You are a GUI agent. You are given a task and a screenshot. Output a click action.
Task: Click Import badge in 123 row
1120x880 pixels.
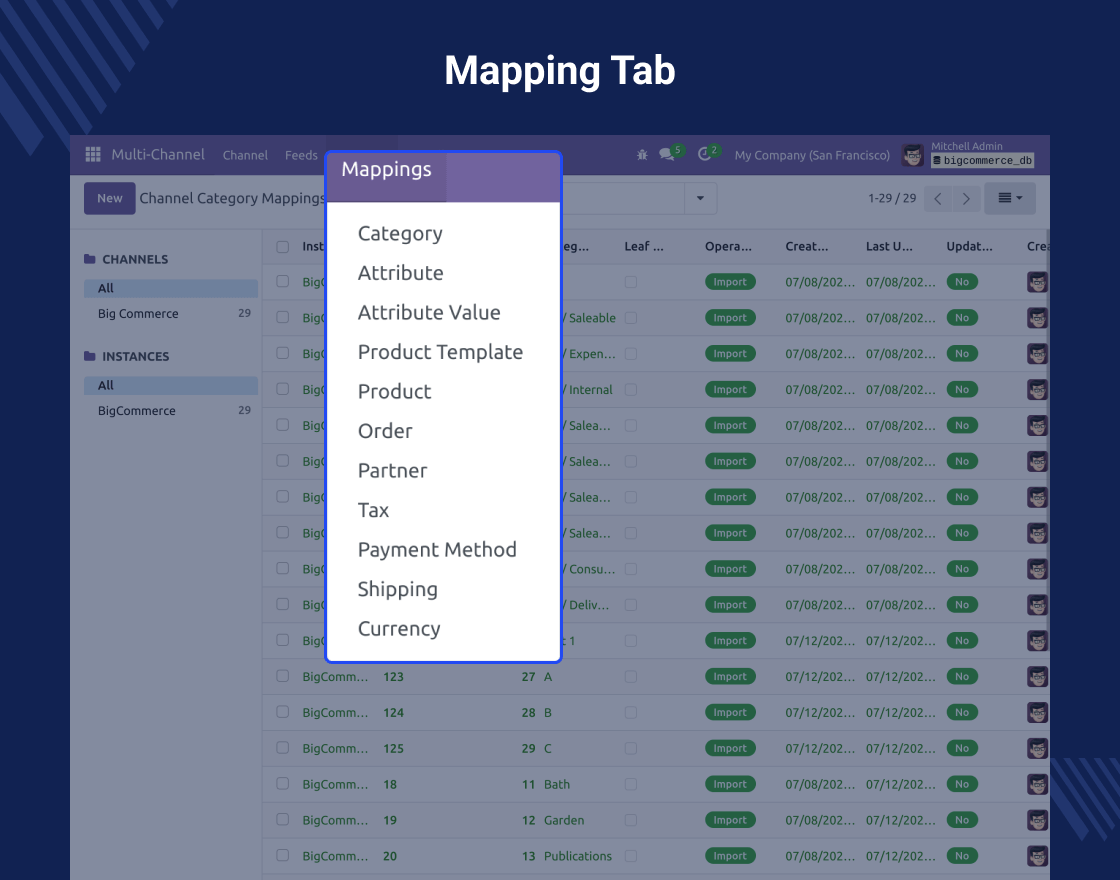point(730,676)
